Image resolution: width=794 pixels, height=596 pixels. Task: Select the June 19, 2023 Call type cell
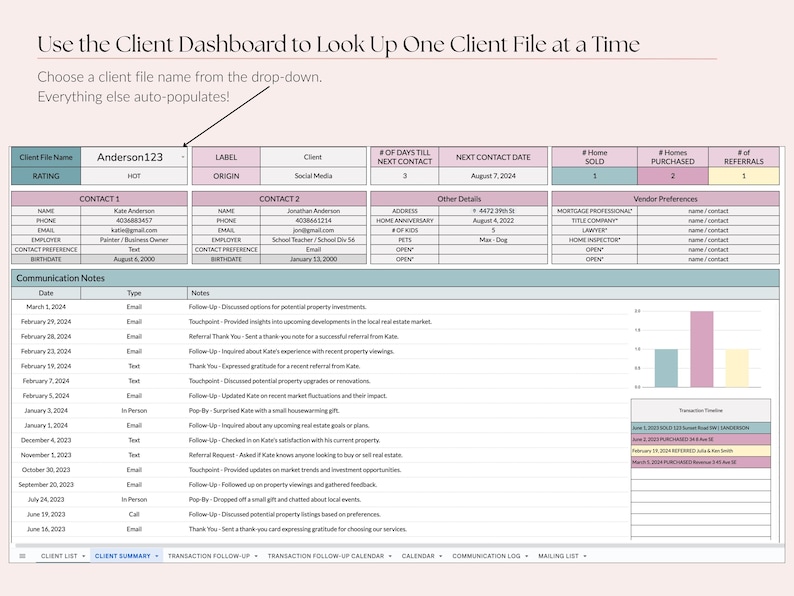coord(134,514)
